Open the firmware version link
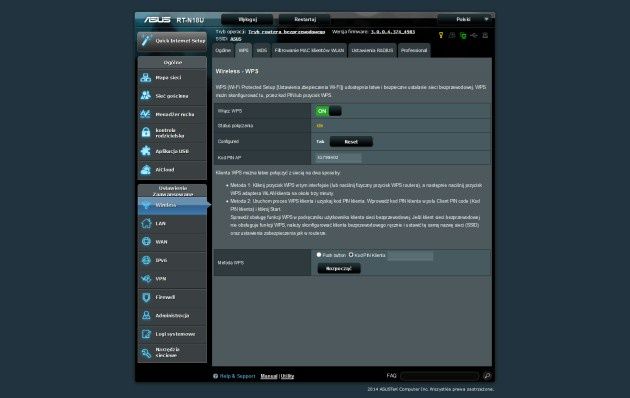Screen dimensions: 630x398 (x=393, y=32)
